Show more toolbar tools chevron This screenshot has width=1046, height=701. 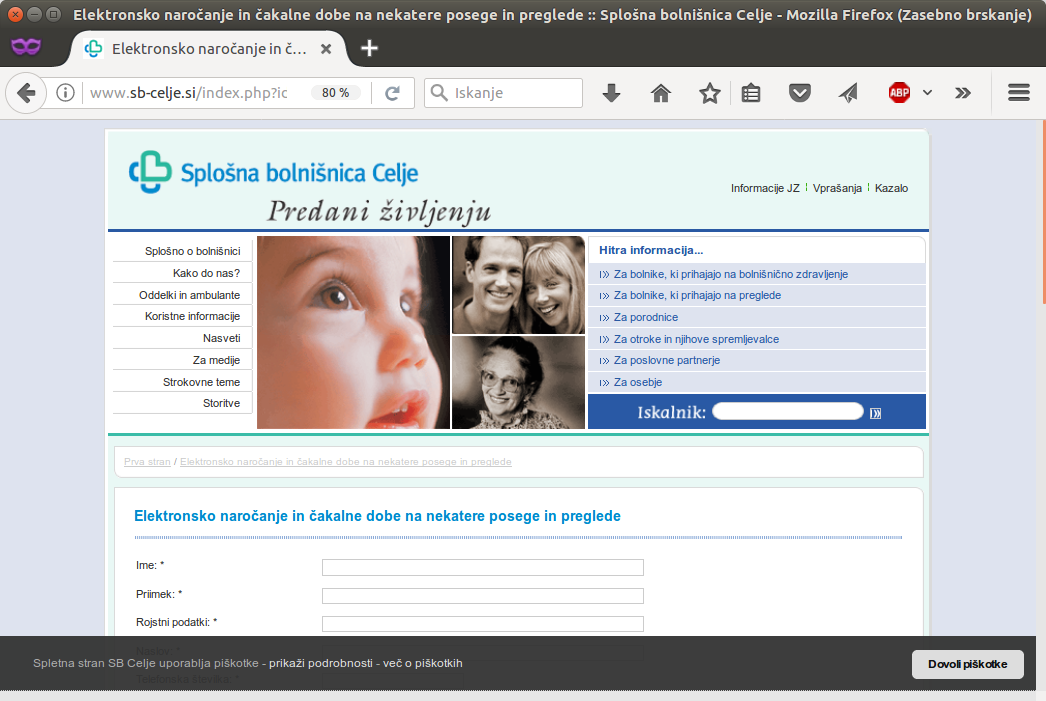[963, 93]
